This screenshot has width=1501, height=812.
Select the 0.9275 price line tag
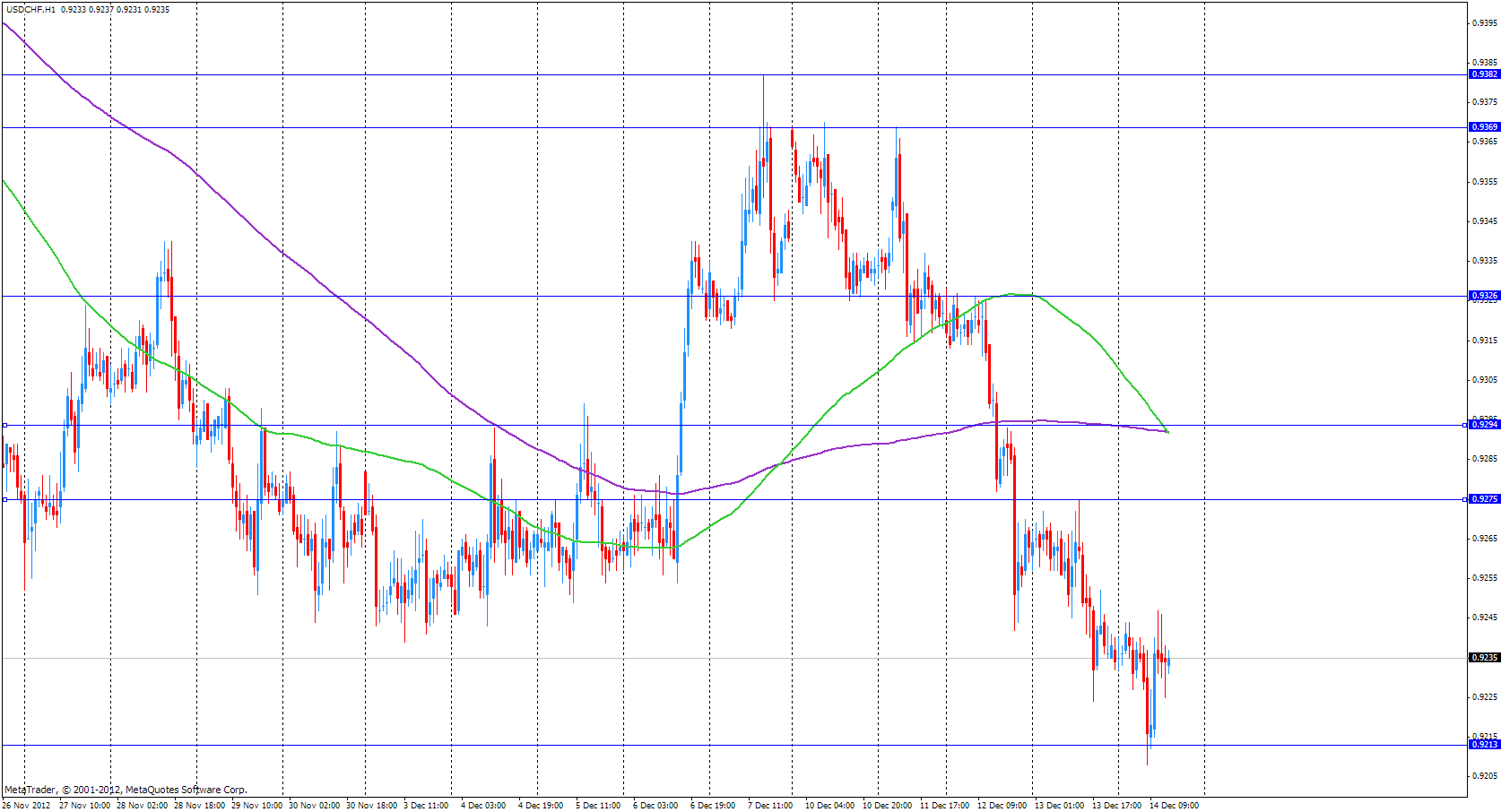pos(1484,499)
